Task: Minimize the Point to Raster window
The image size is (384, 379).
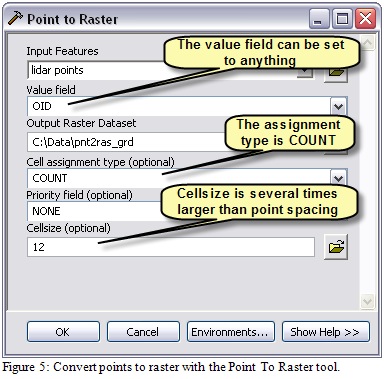Action: (x=319, y=19)
